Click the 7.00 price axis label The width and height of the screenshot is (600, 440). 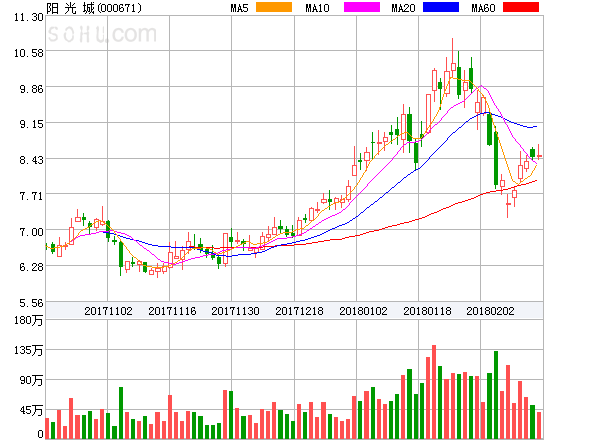tap(31, 232)
